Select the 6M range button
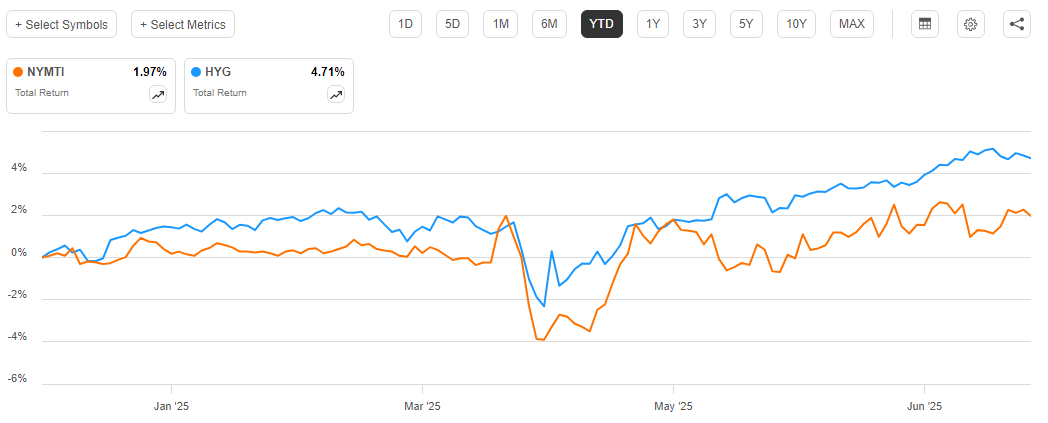This screenshot has height=423, width=1048. coord(549,24)
